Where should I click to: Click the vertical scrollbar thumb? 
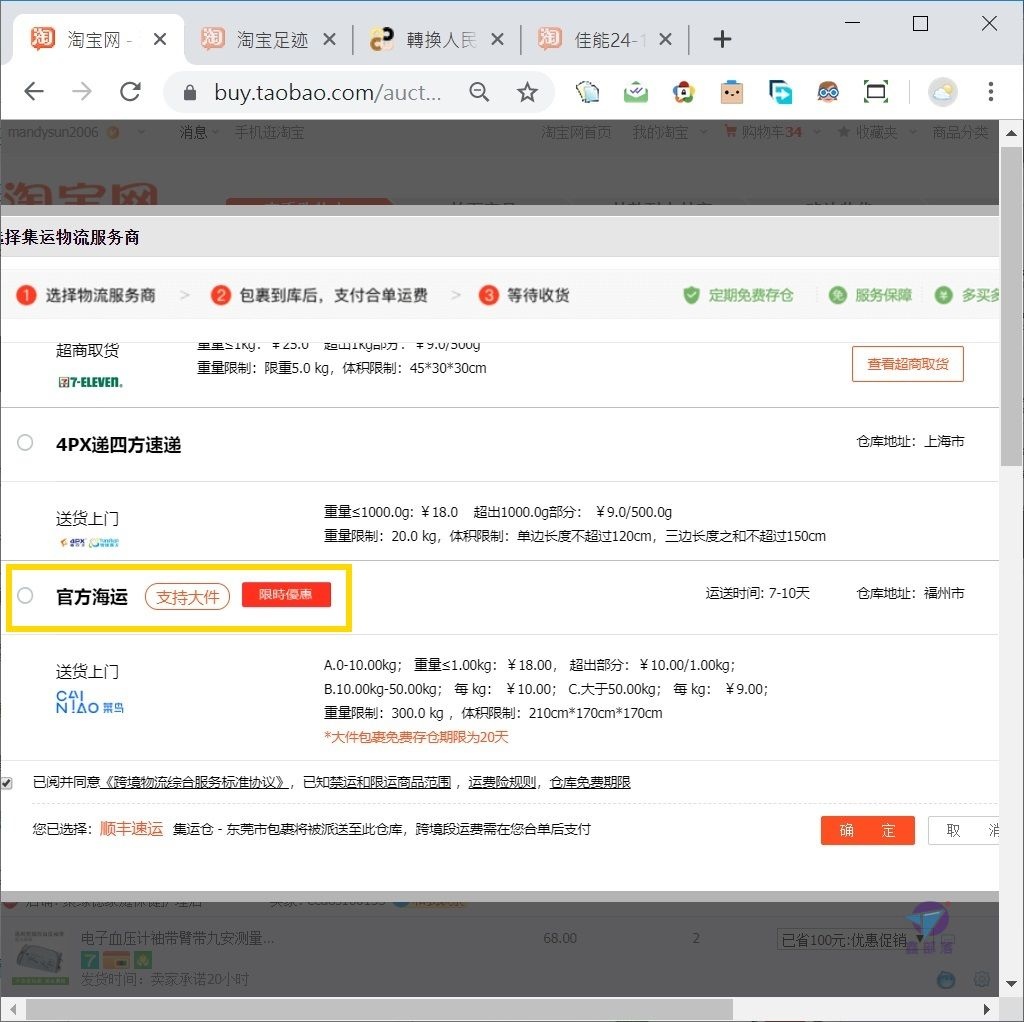click(1011, 306)
